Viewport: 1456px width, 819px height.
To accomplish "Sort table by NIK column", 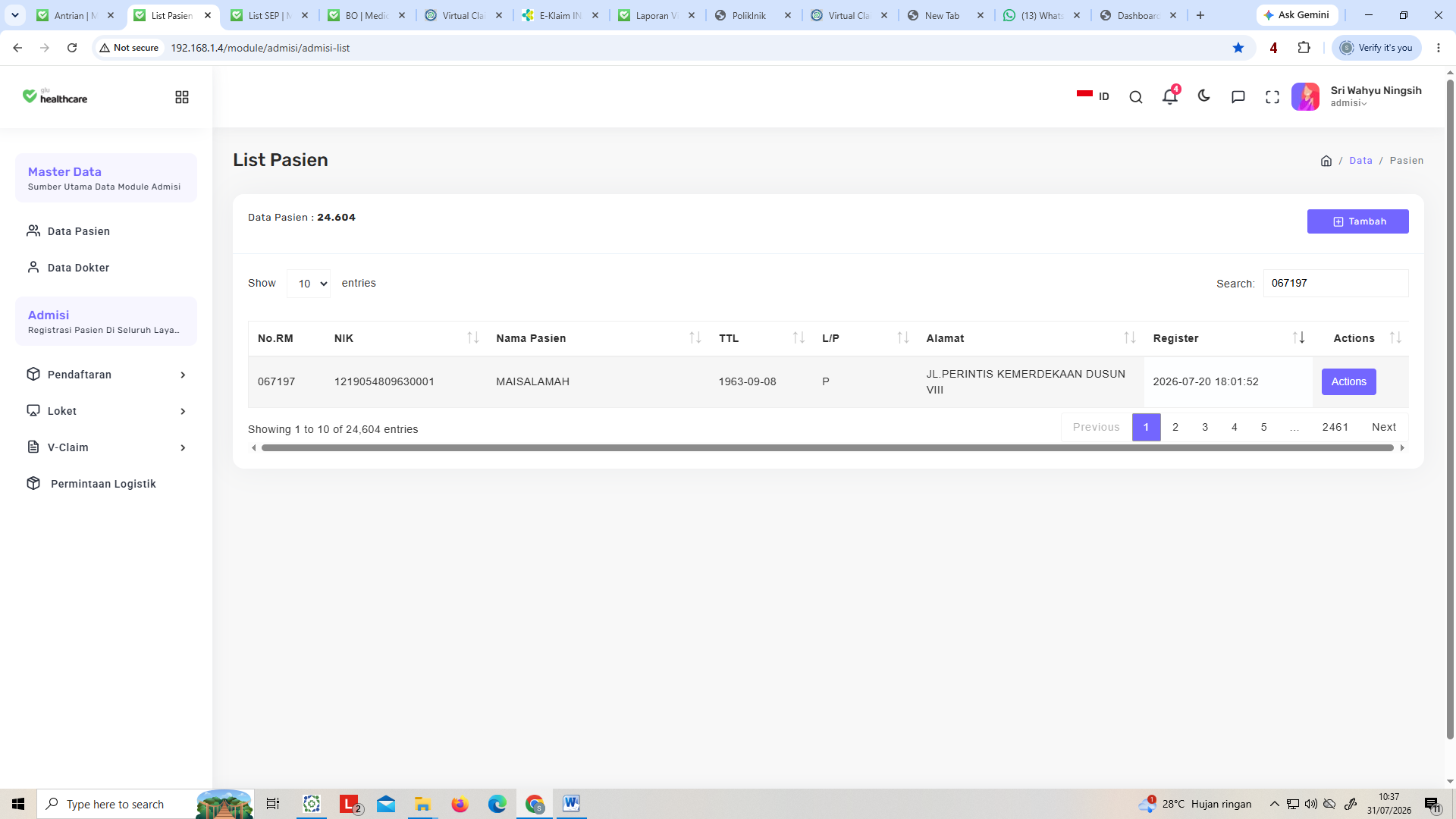I will click(x=406, y=338).
